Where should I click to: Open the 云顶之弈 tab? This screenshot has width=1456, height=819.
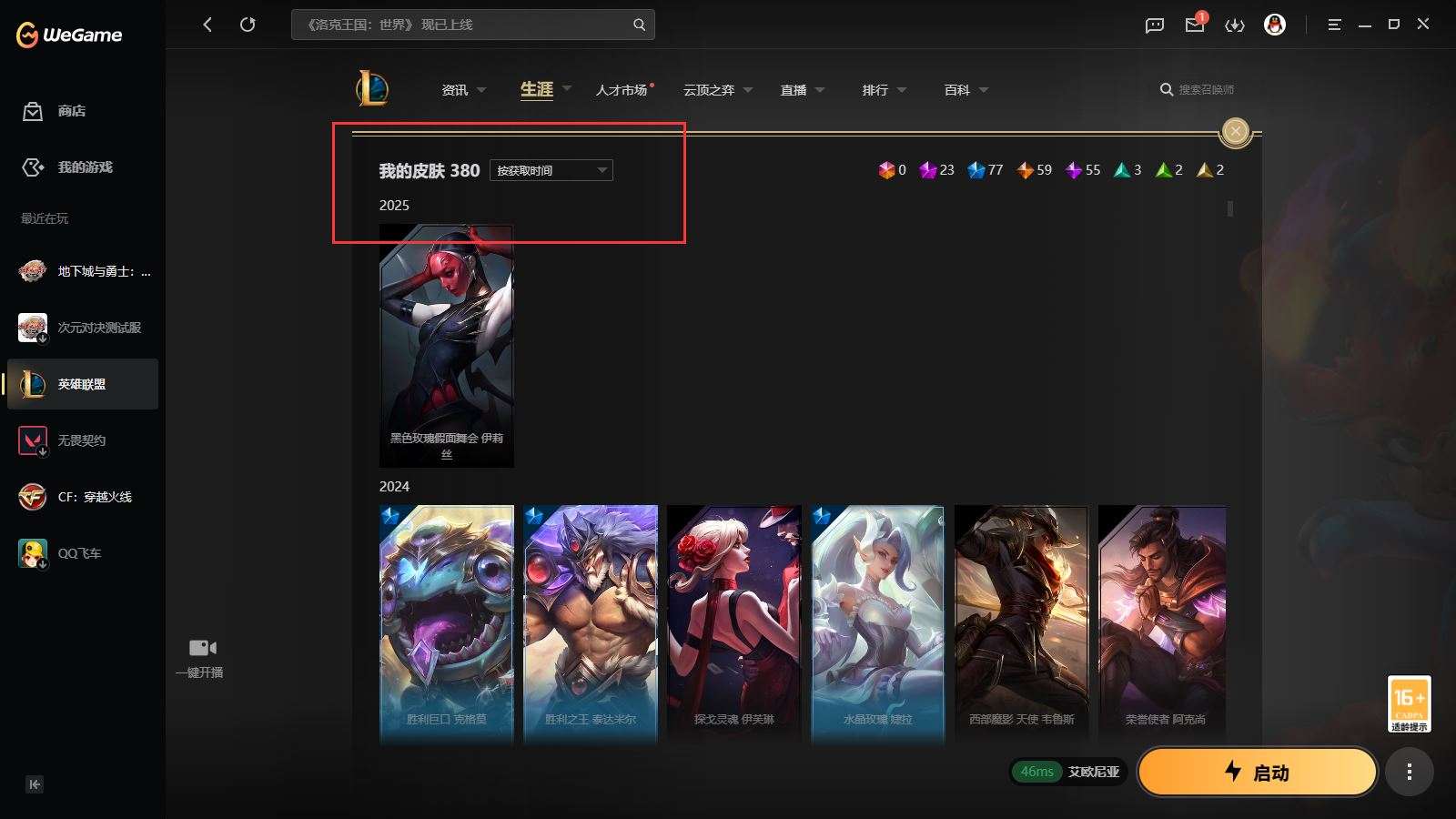click(709, 90)
